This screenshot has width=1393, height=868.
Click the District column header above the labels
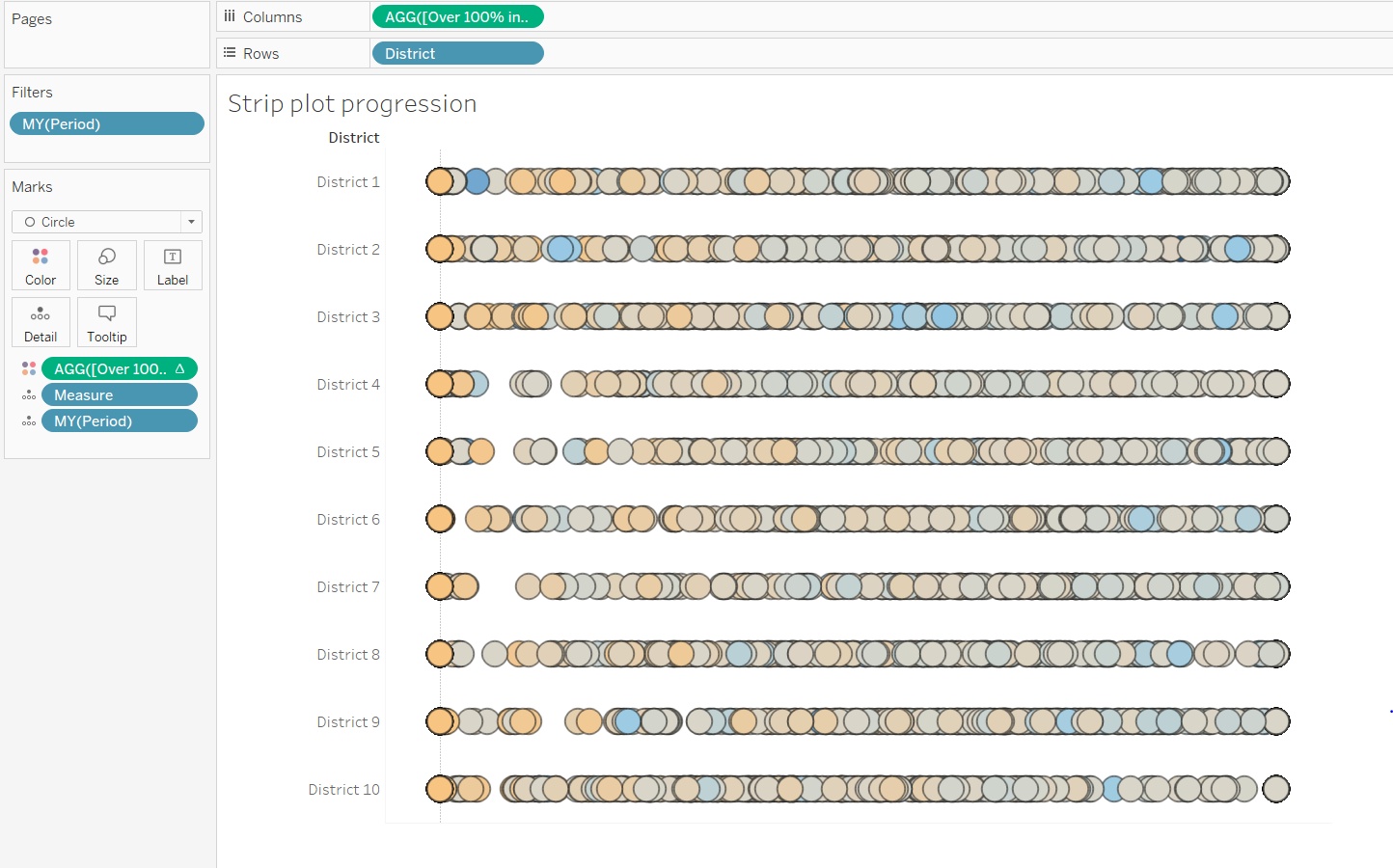pos(353,137)
